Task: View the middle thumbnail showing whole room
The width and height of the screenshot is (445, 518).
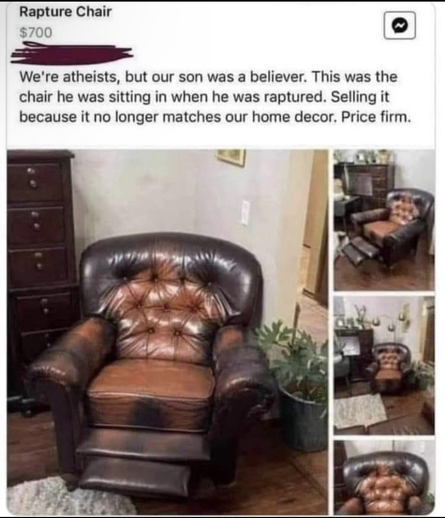Action: 384,365
